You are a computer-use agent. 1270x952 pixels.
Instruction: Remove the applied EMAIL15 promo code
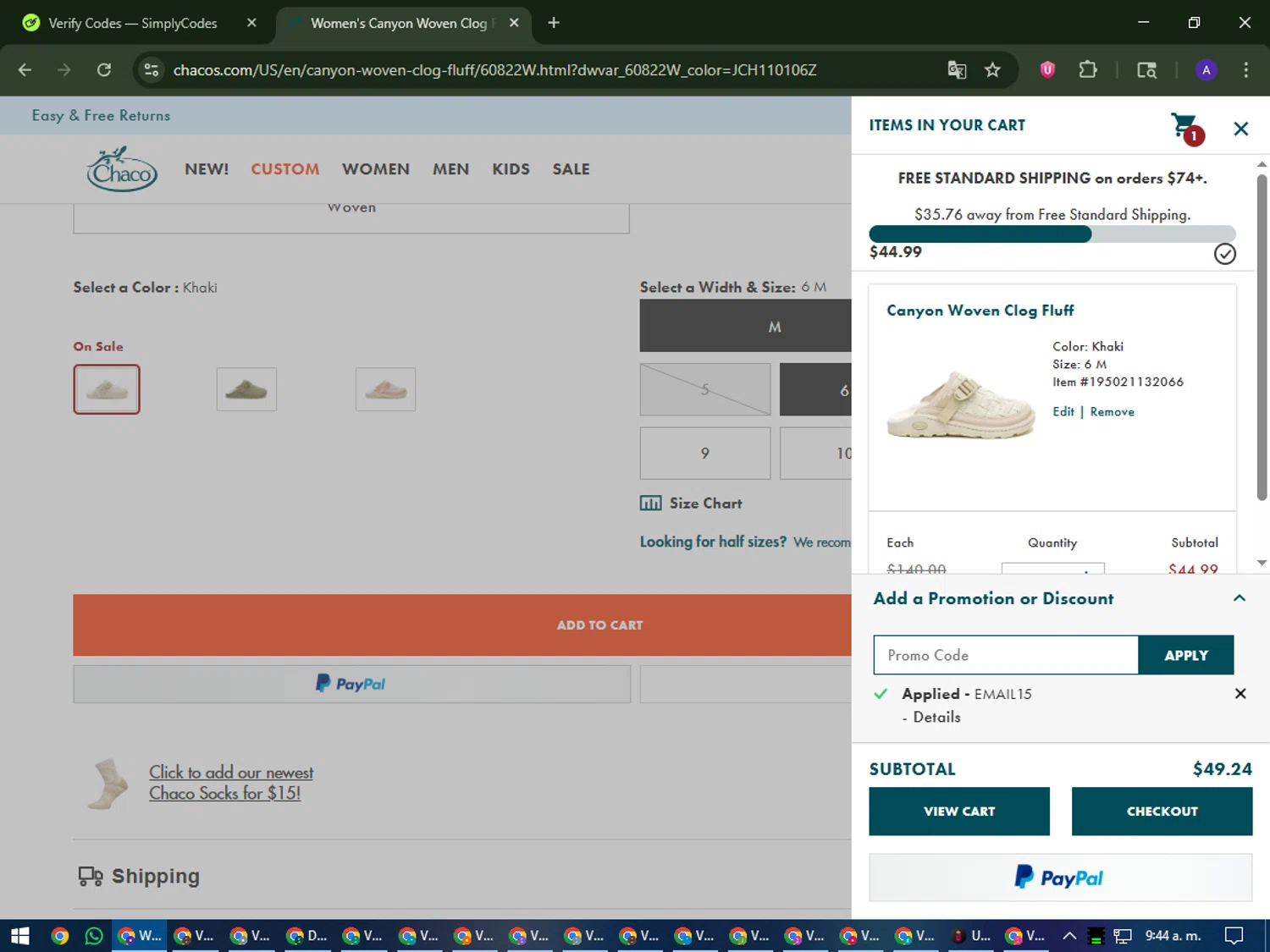click(1240, 694)
